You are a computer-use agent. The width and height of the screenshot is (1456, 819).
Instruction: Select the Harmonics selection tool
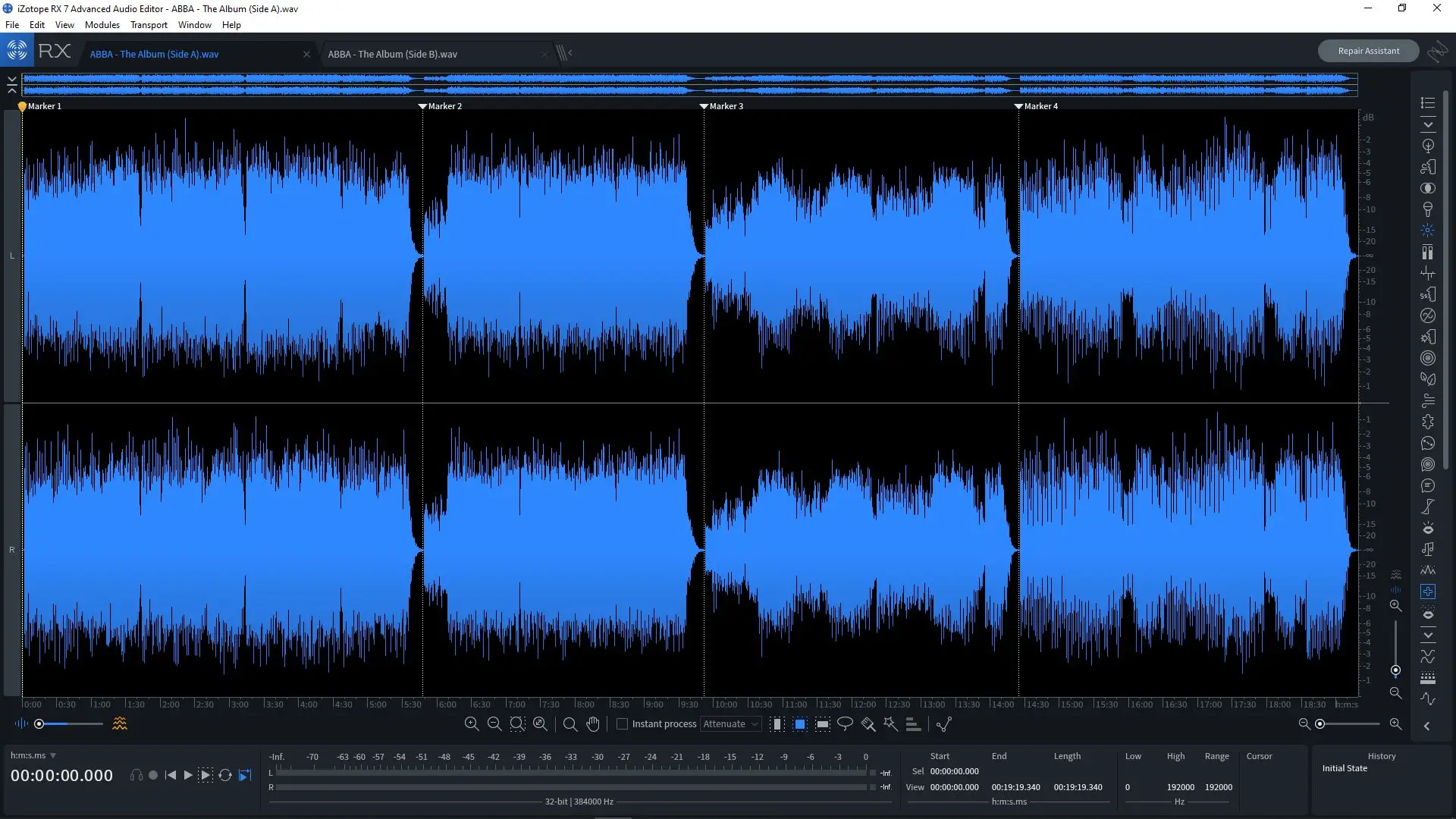pos(913,724)
